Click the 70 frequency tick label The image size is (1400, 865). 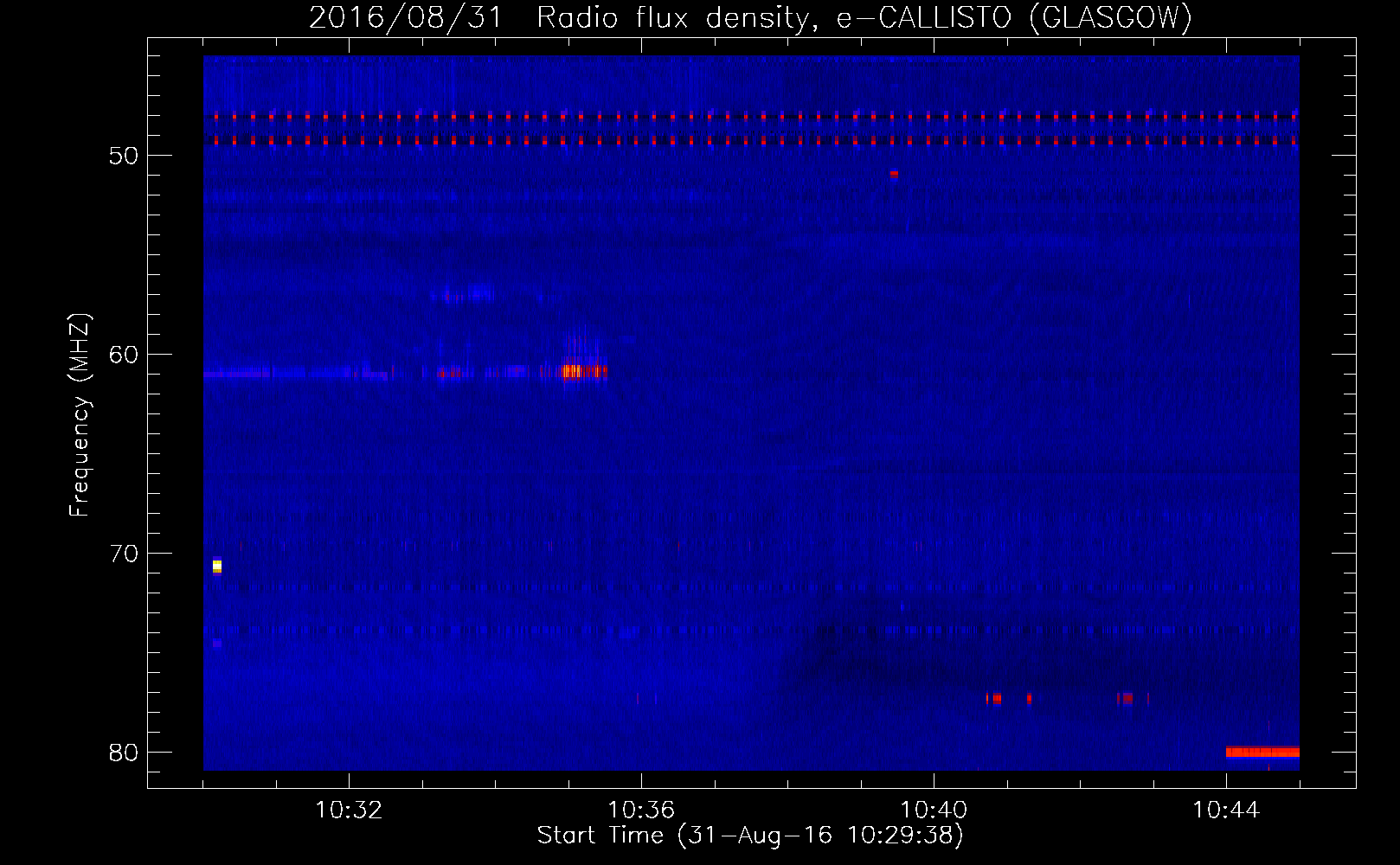tap(124, 554)
